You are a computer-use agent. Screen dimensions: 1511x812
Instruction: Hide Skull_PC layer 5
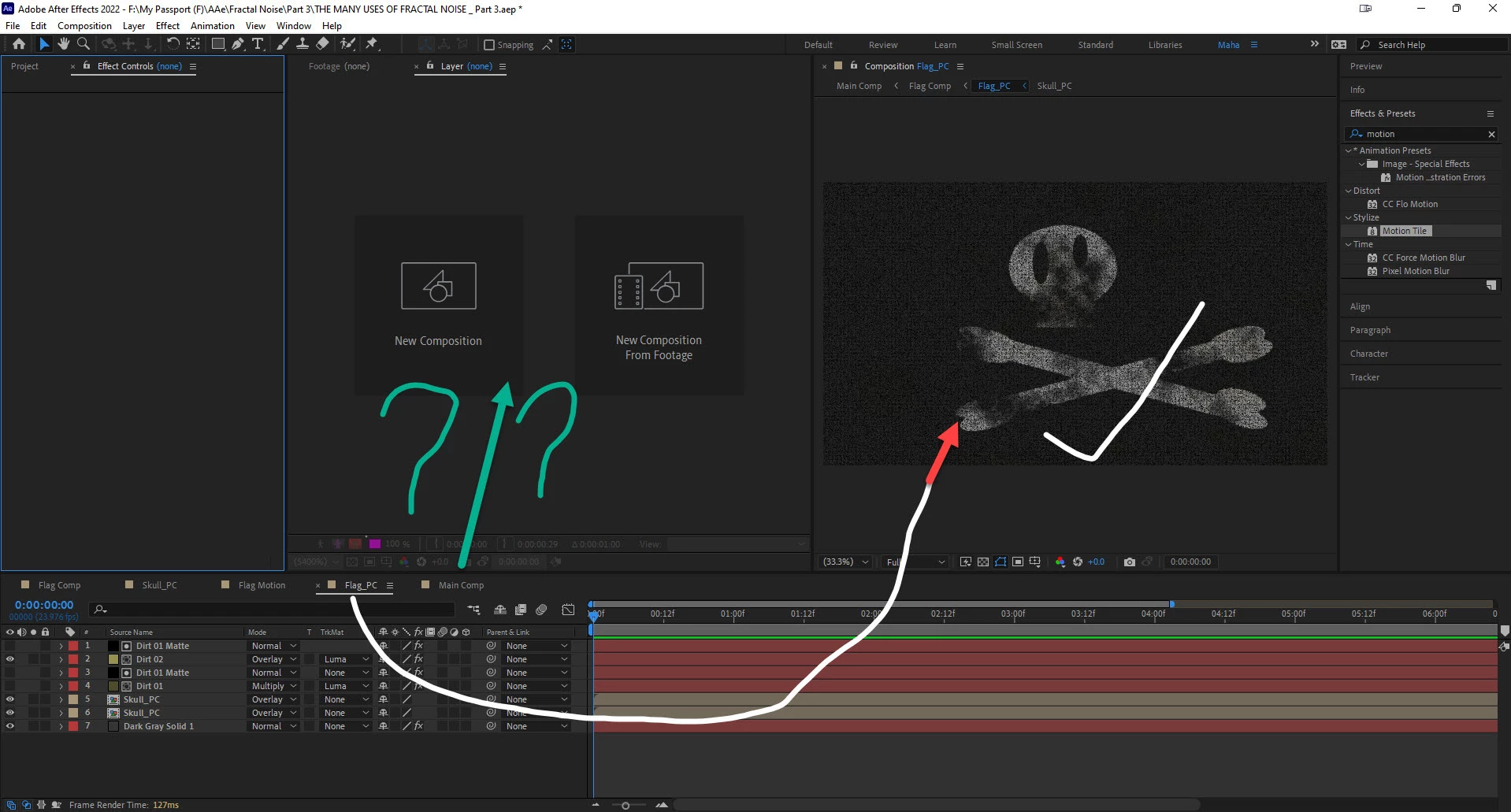tap(9, 699)
